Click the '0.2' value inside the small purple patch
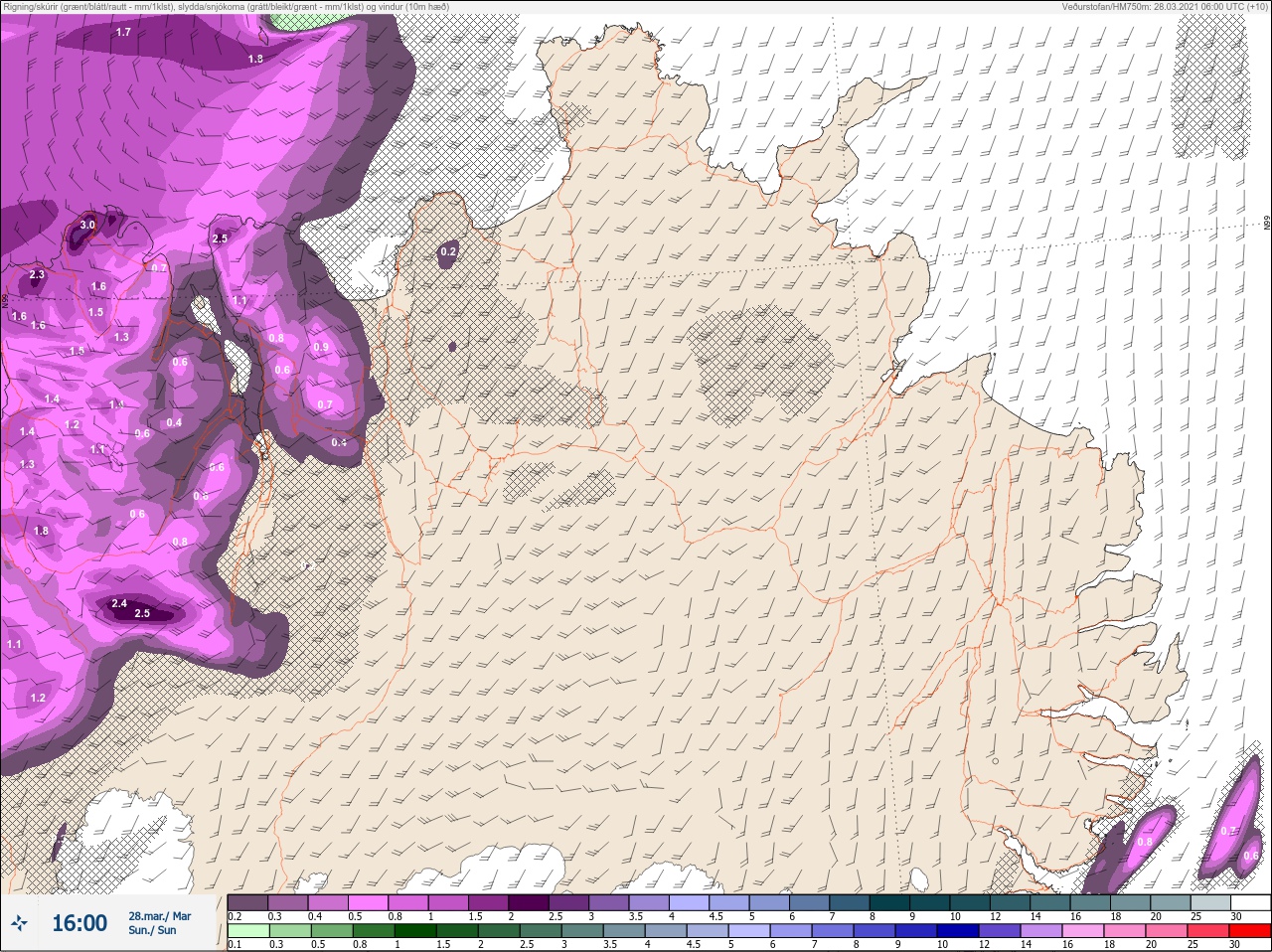 pos(447,252)
